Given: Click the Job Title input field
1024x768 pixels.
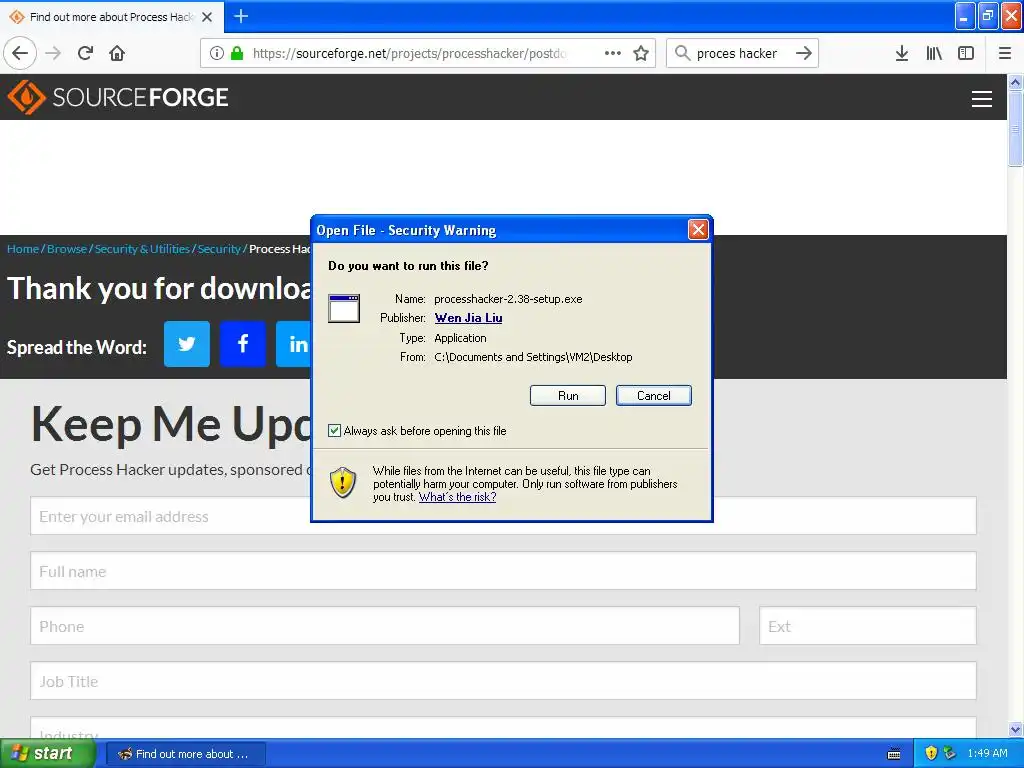Looking at the screenshot, I should (503, 680).
